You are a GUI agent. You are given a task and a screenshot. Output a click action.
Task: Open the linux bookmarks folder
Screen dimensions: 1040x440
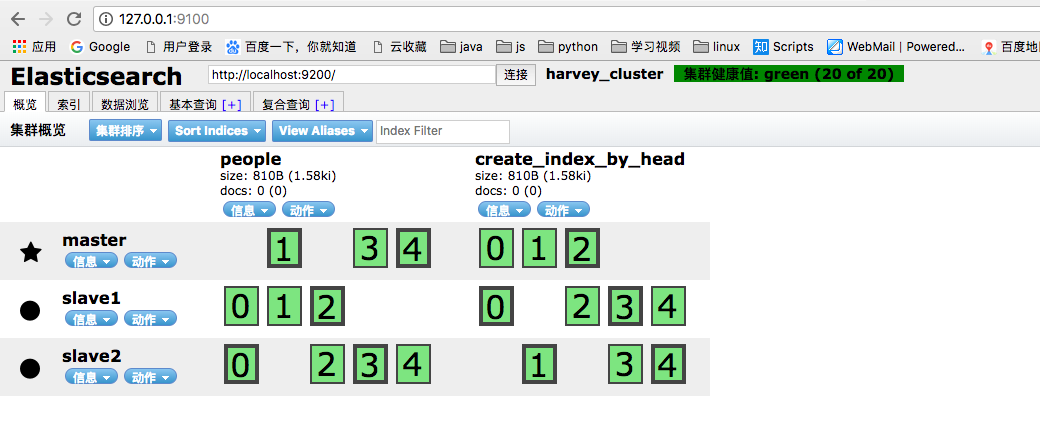coord(716,46)
